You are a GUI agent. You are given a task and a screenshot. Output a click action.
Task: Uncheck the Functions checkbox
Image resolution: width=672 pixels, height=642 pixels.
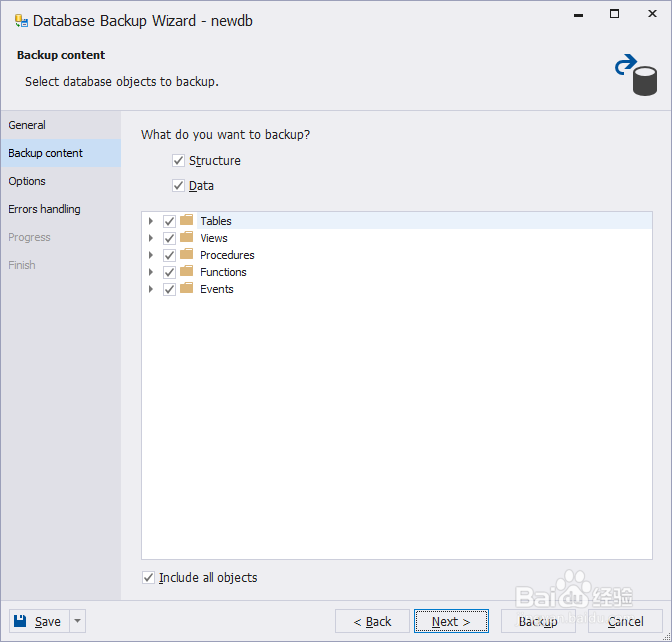coord(169,272)
